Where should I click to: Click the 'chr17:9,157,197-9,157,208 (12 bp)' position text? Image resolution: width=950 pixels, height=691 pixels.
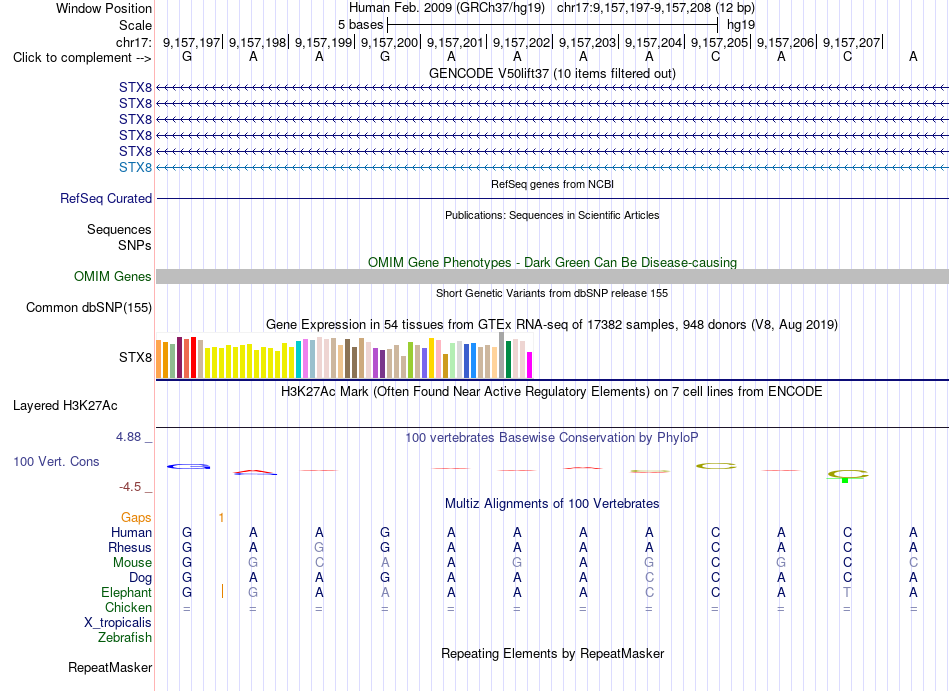click(x=656, y=8)
